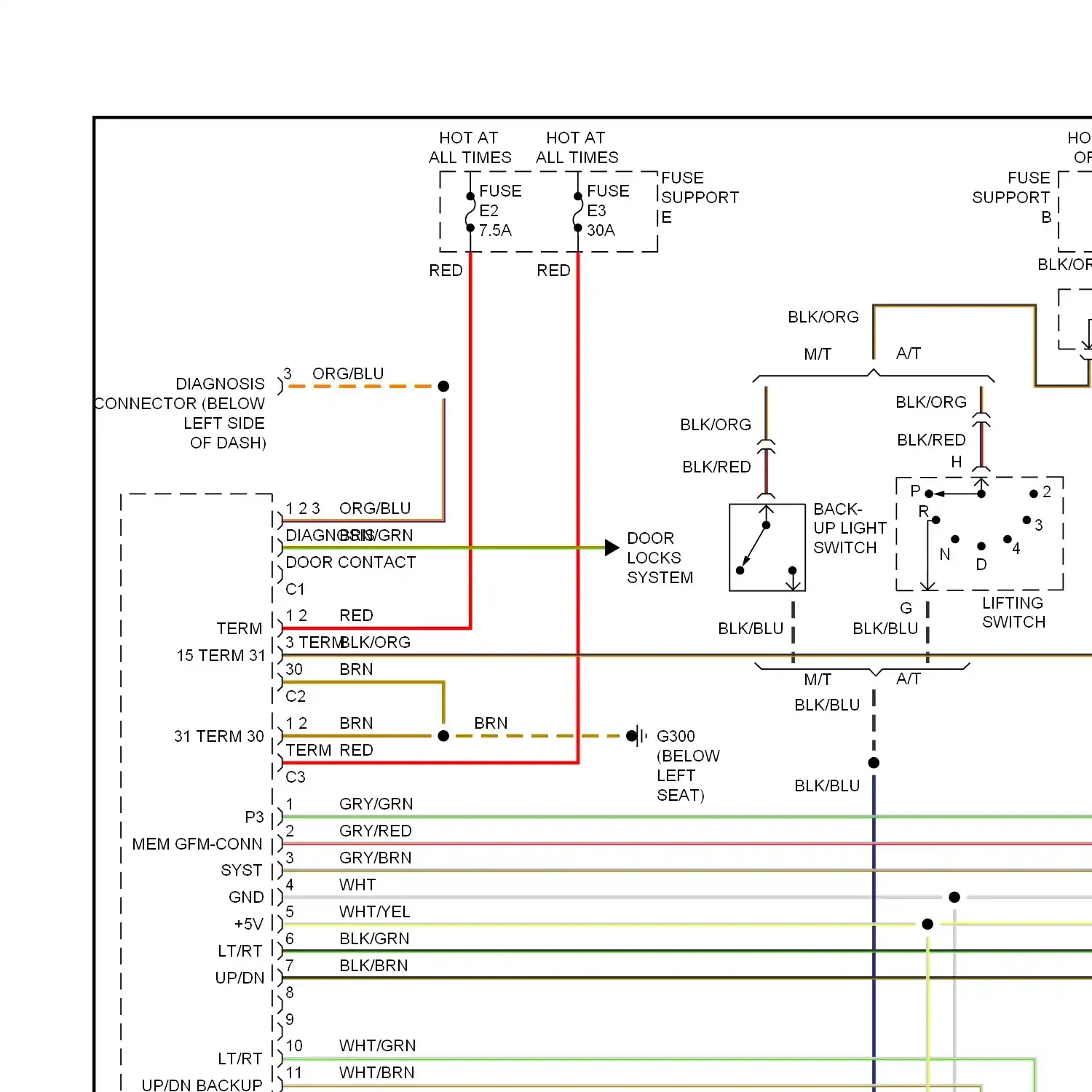Click the BLK/BRN wire label
Image resolution: width=1092 pixels, height=1092 pixels.
(x=373, y=965)
